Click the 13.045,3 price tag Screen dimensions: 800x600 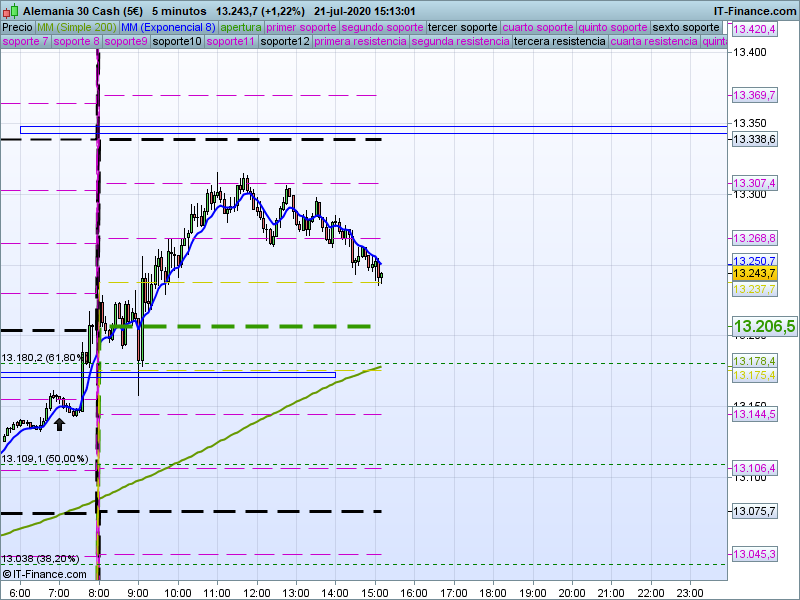click(754, 554)
